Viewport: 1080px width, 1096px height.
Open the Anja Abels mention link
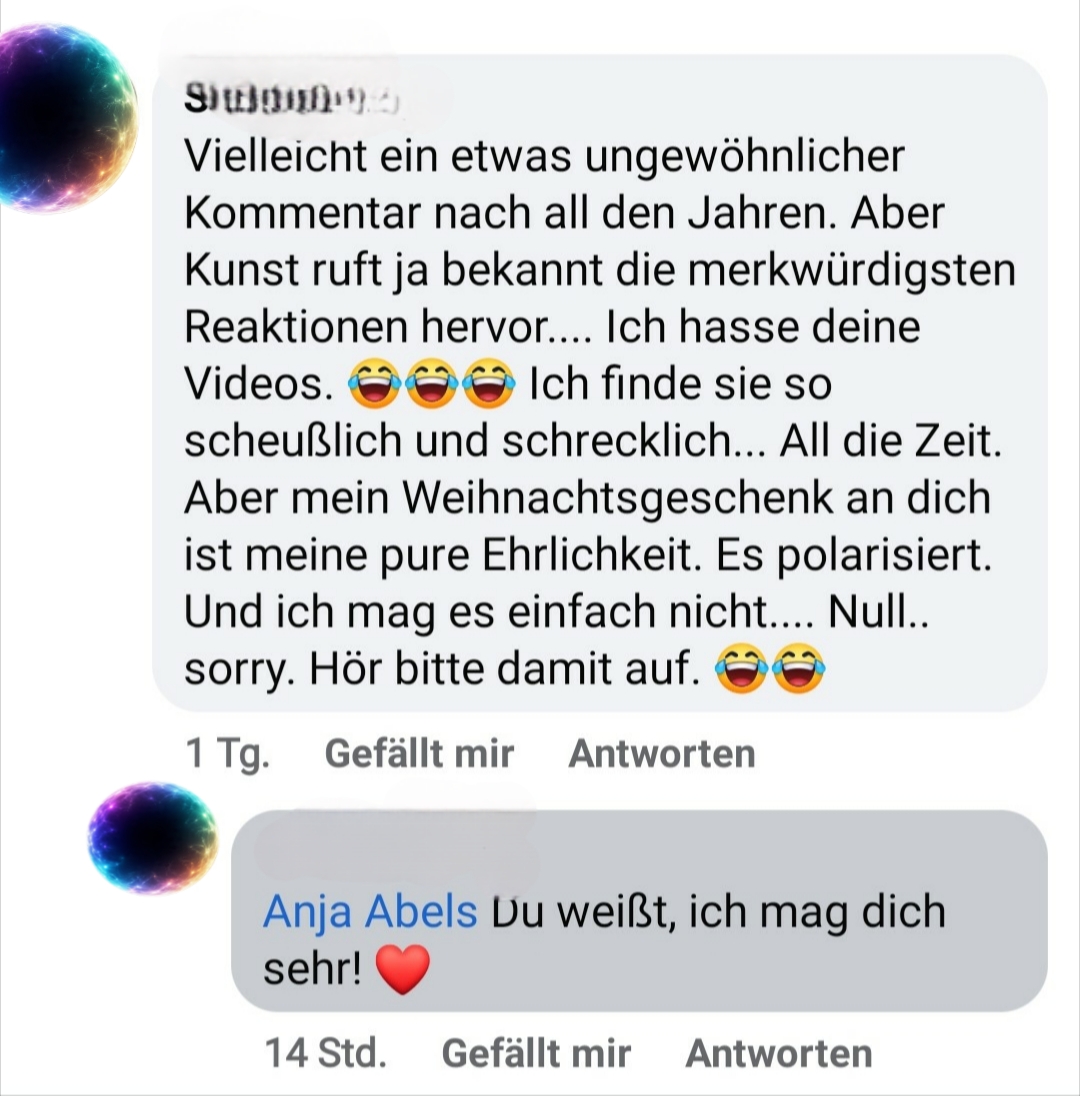[370, 911]
